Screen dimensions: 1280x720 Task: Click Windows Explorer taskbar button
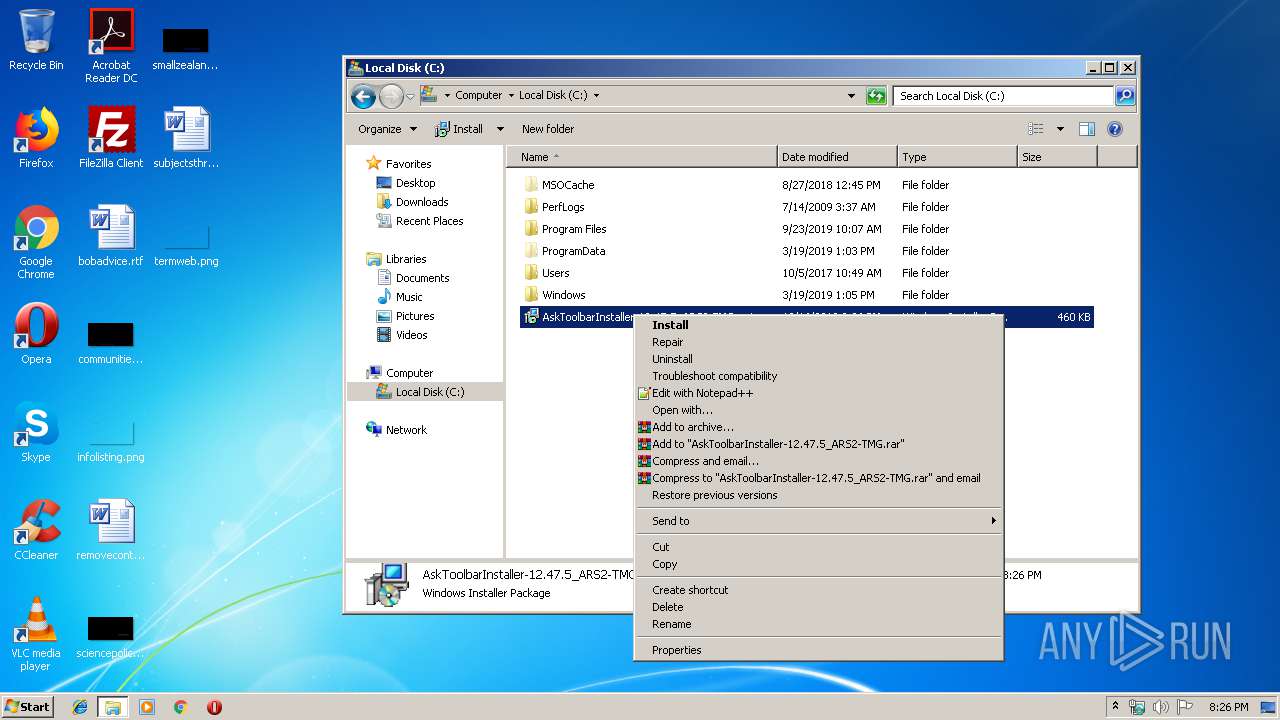point(113,707)
